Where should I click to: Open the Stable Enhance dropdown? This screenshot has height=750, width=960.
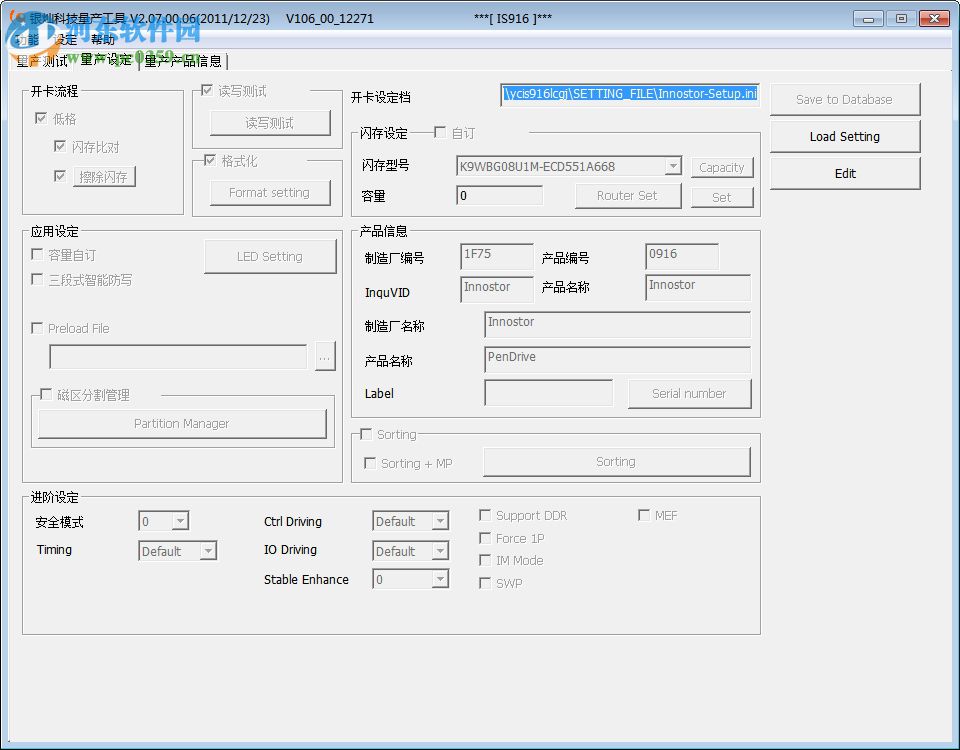point(440,579)
